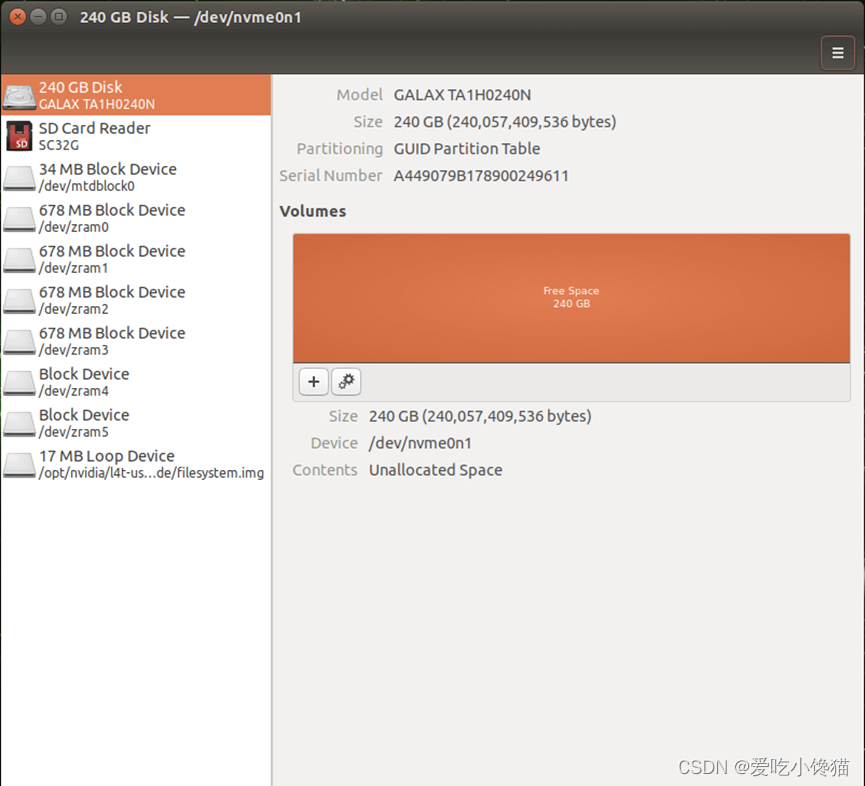Click the serial number A449079B178900249611
Screen dimensions: 865x786
[480, 176]
